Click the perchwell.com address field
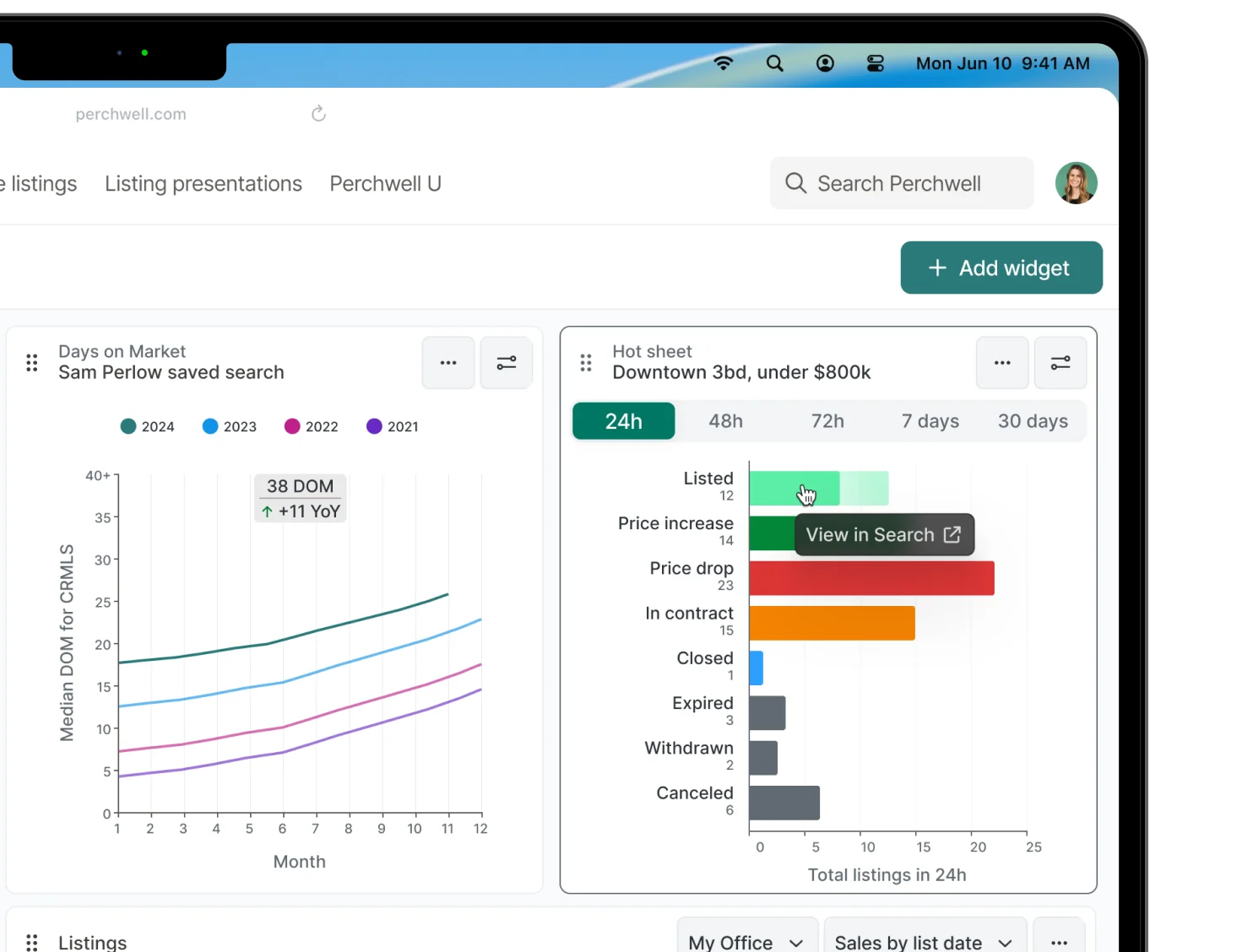1253x952 pixels. 131,114
